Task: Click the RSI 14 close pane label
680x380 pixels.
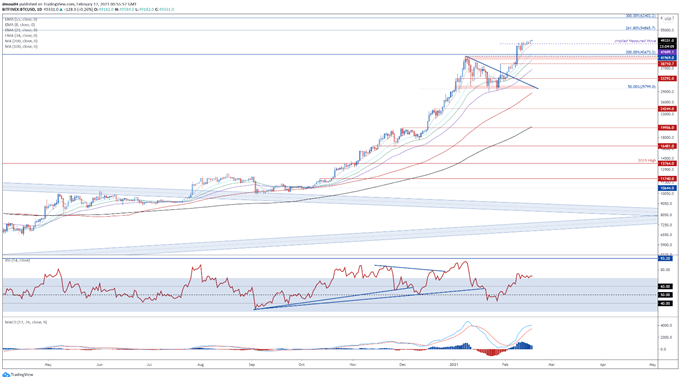Action: [17, 260]
